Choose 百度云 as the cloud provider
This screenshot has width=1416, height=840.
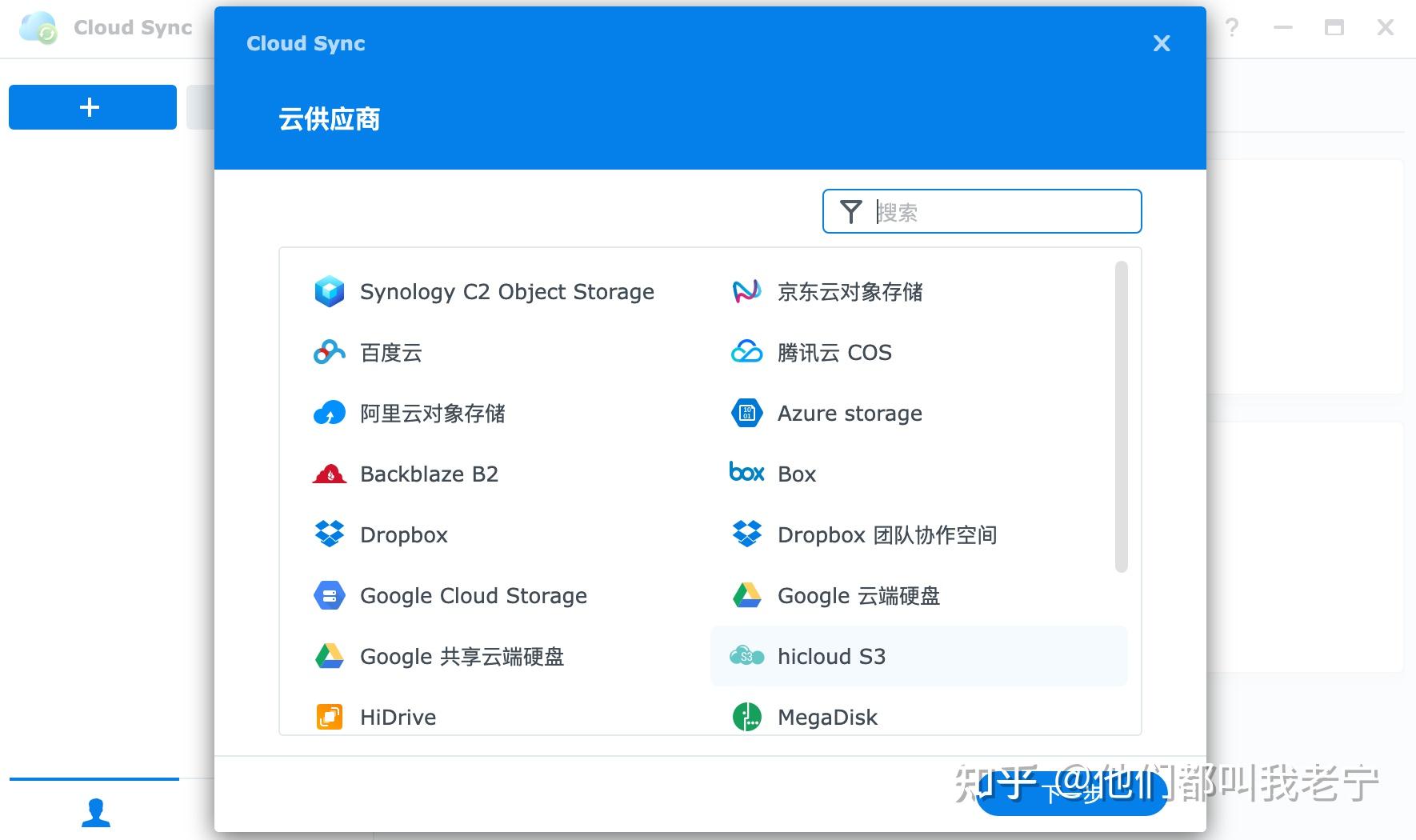[x=391, y=353]
